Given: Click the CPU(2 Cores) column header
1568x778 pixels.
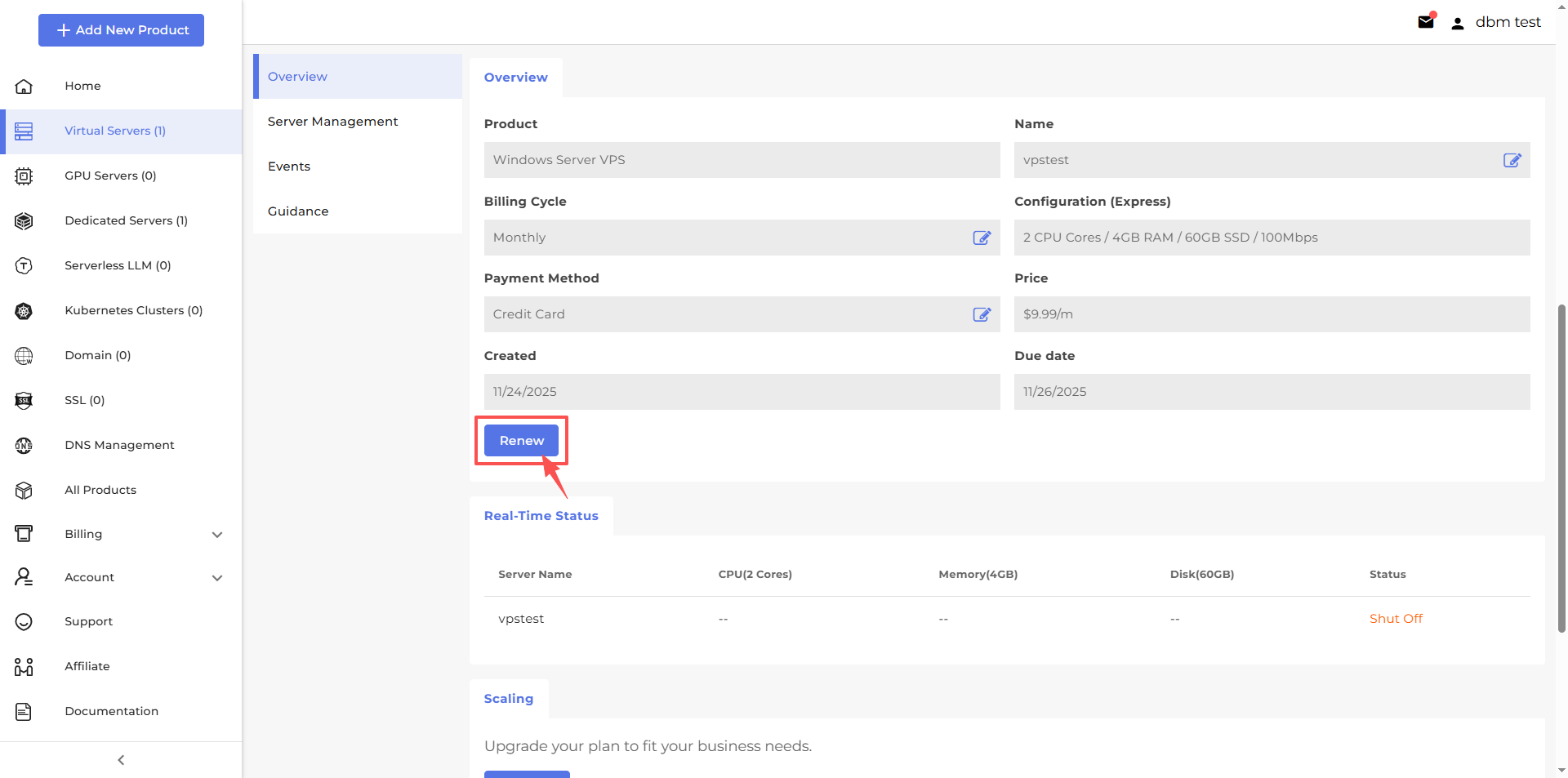Looking at the screenshot, I should 755,575.
